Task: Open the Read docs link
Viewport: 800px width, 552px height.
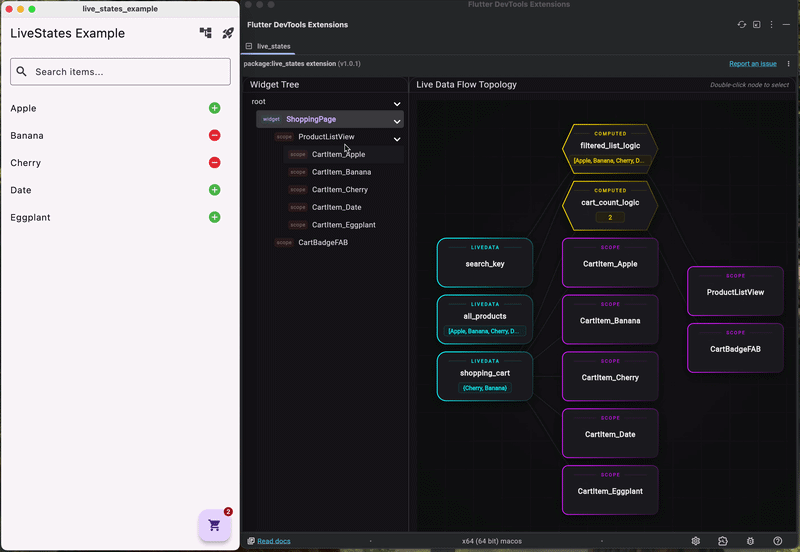Action: pyautogui.click(x=274, y=541)
